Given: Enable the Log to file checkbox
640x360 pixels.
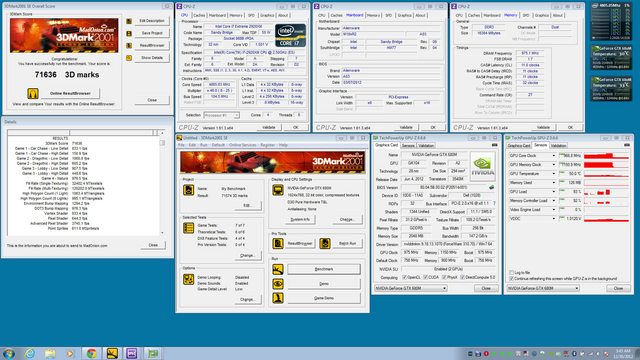Looking at the screenshot, I should click(x=511, y=272).
